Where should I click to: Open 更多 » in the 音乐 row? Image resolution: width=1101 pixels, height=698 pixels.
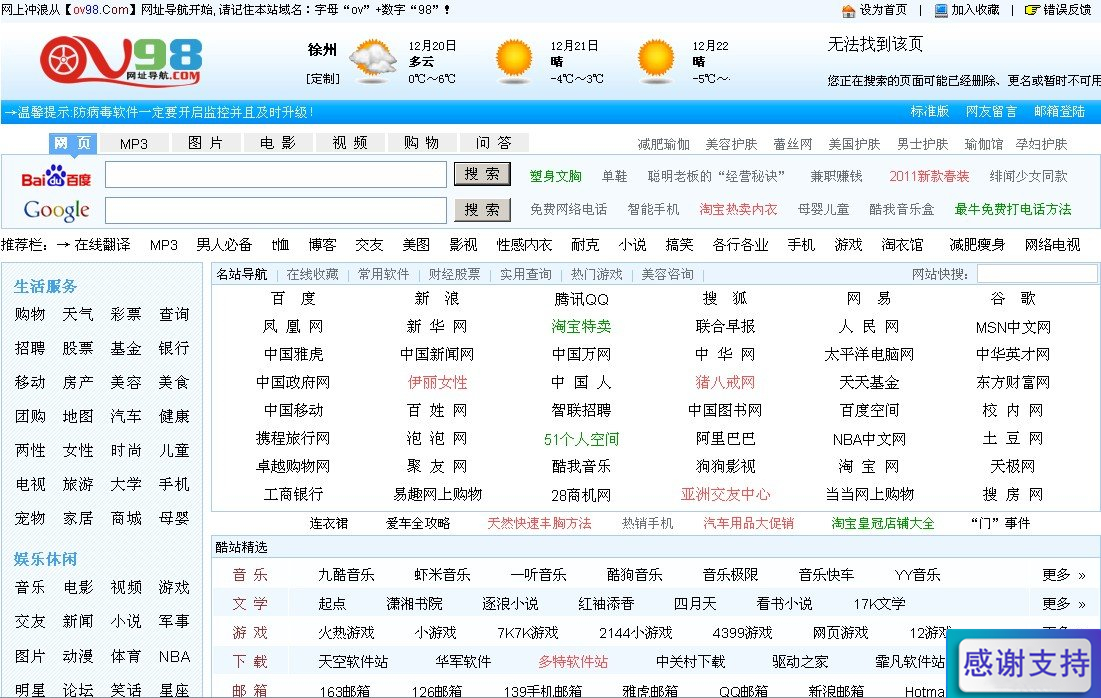pyautogui.click(x=1063, y=575)
